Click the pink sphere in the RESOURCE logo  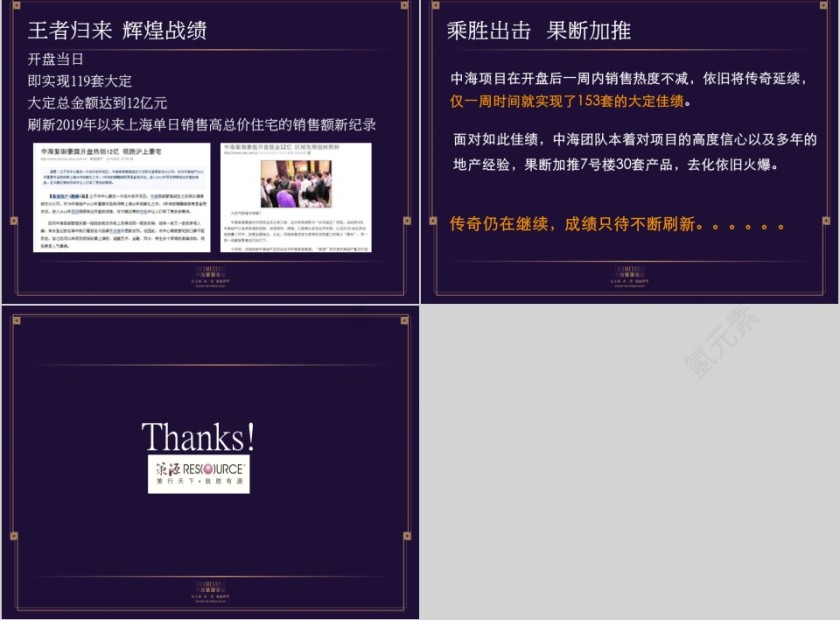point(208,471)
